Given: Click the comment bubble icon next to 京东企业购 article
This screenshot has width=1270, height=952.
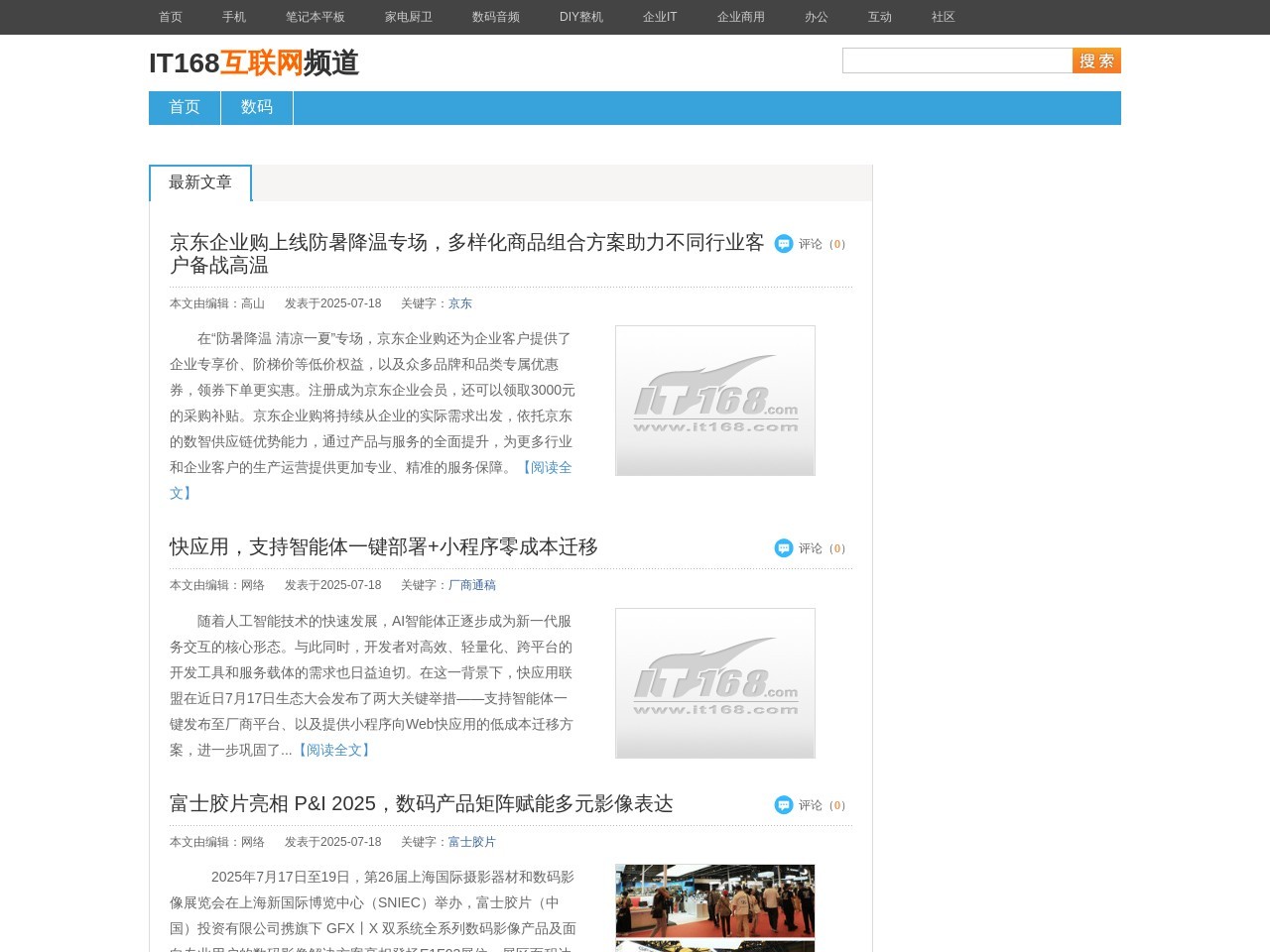Looking at the screenshot, I should pos(785,243).
